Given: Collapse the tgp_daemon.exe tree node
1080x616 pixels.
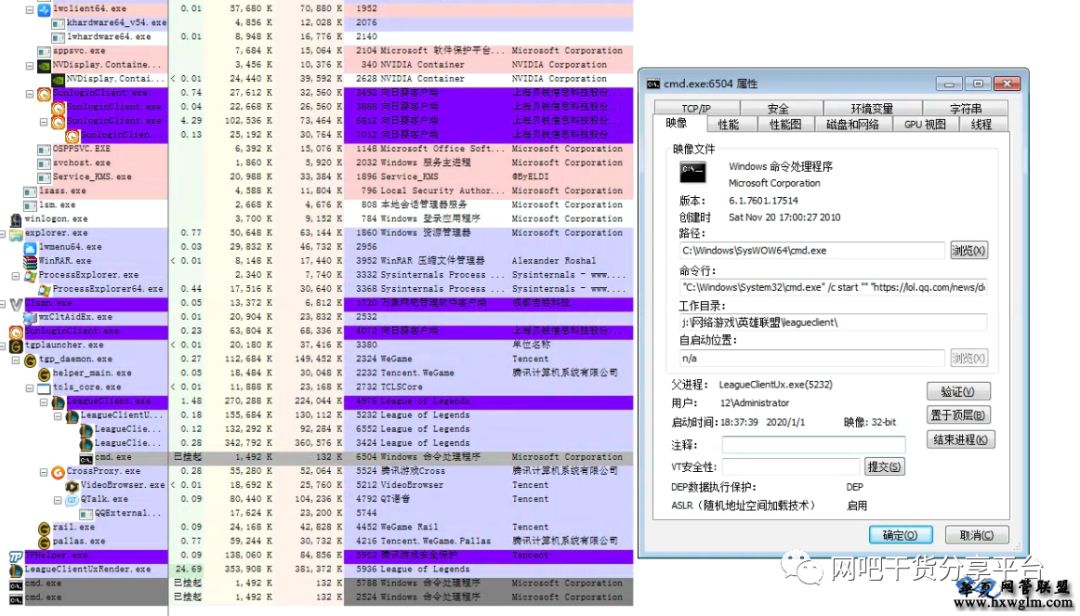Looking at the screenshot, I should 16,360.
